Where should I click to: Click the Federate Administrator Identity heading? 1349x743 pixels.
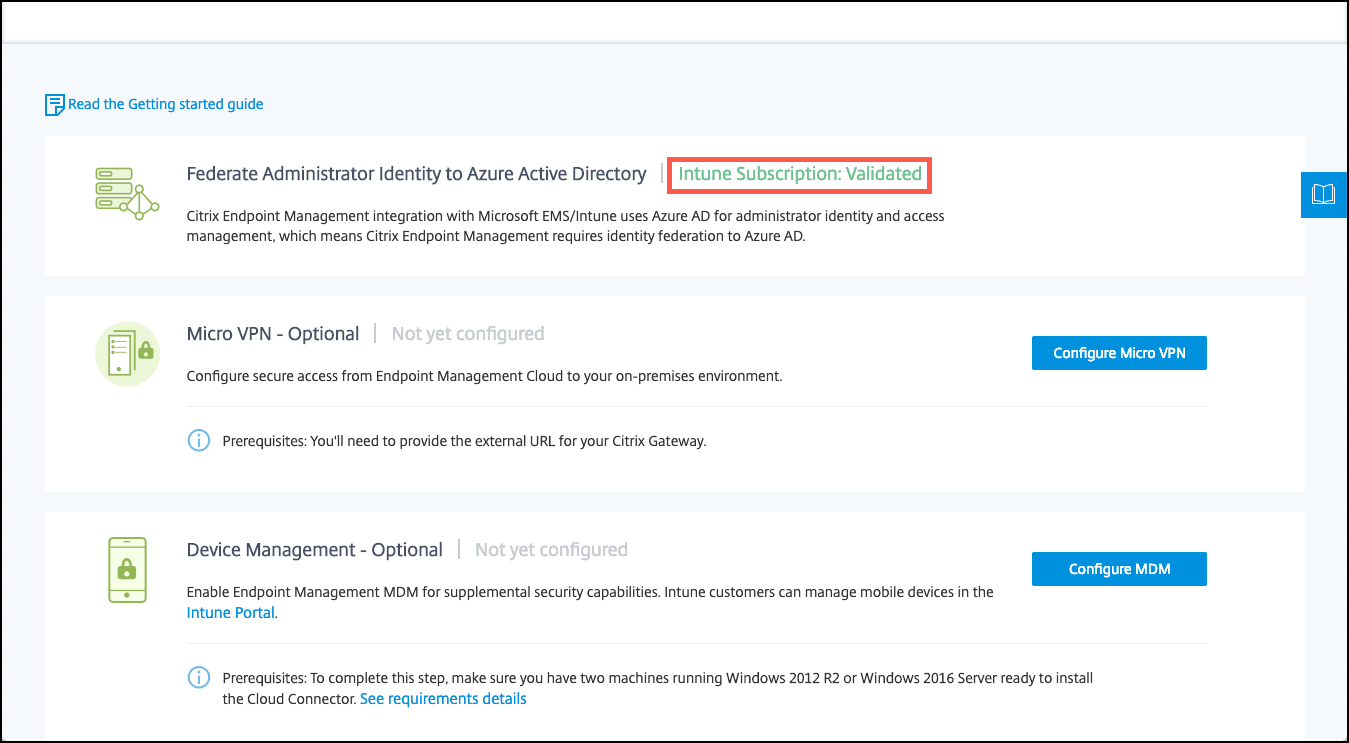coord(416,174)
